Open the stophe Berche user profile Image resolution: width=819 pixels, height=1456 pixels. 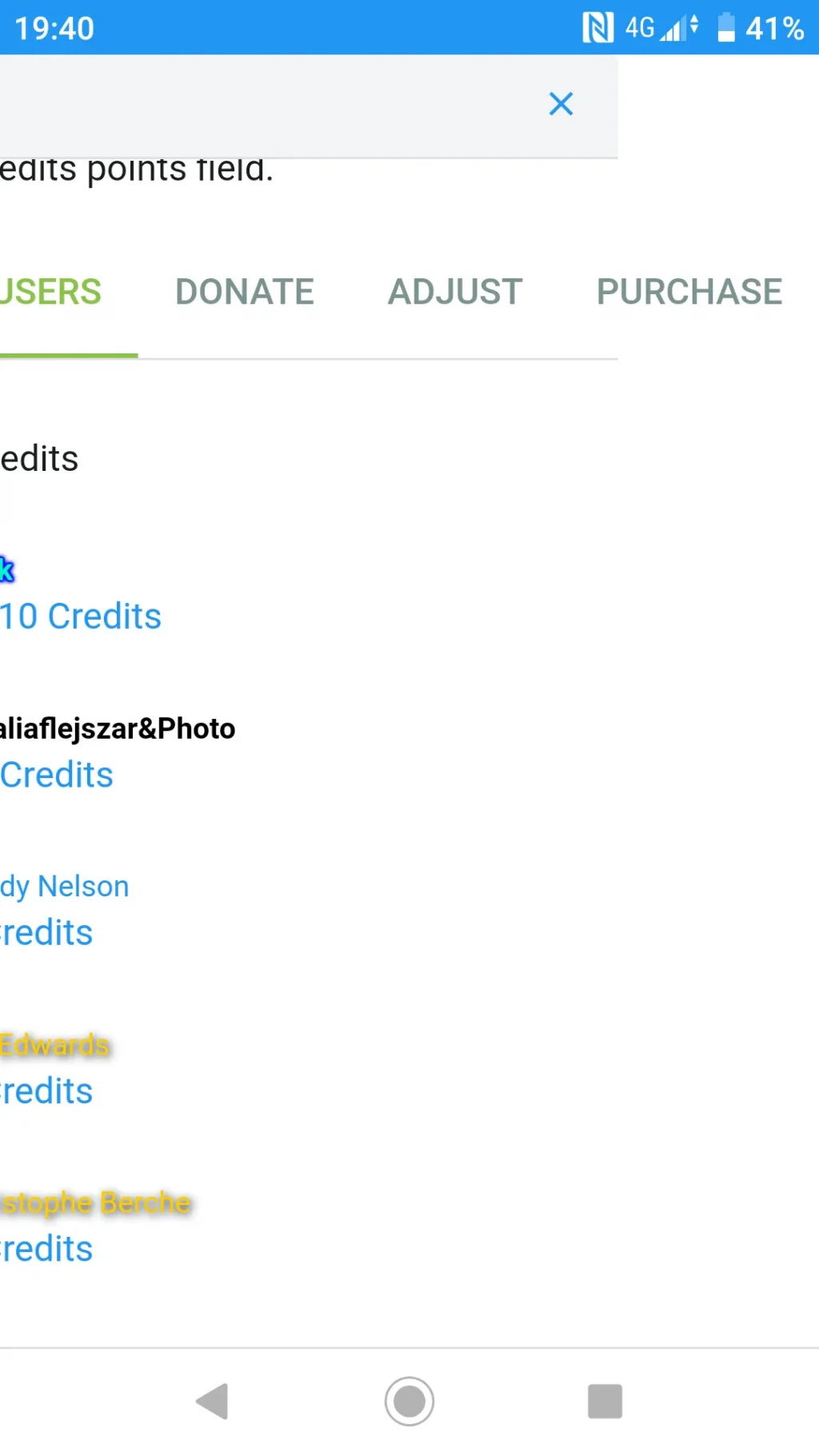click(x=96, y=1203)
